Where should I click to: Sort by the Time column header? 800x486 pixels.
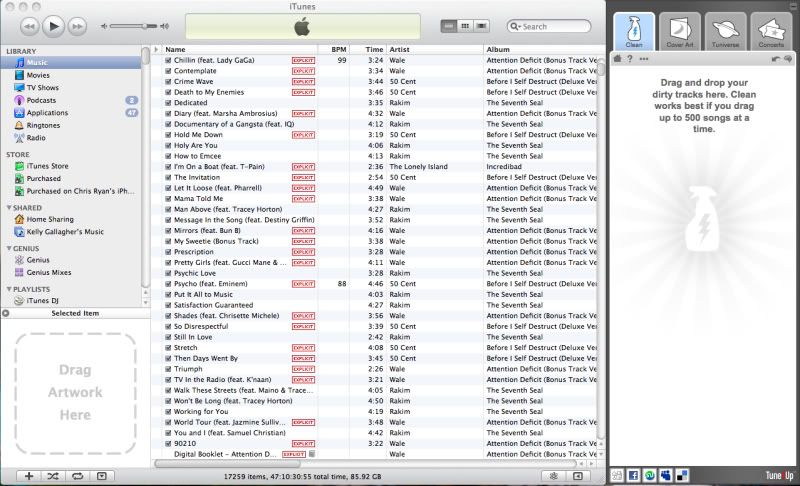(368, 49)
